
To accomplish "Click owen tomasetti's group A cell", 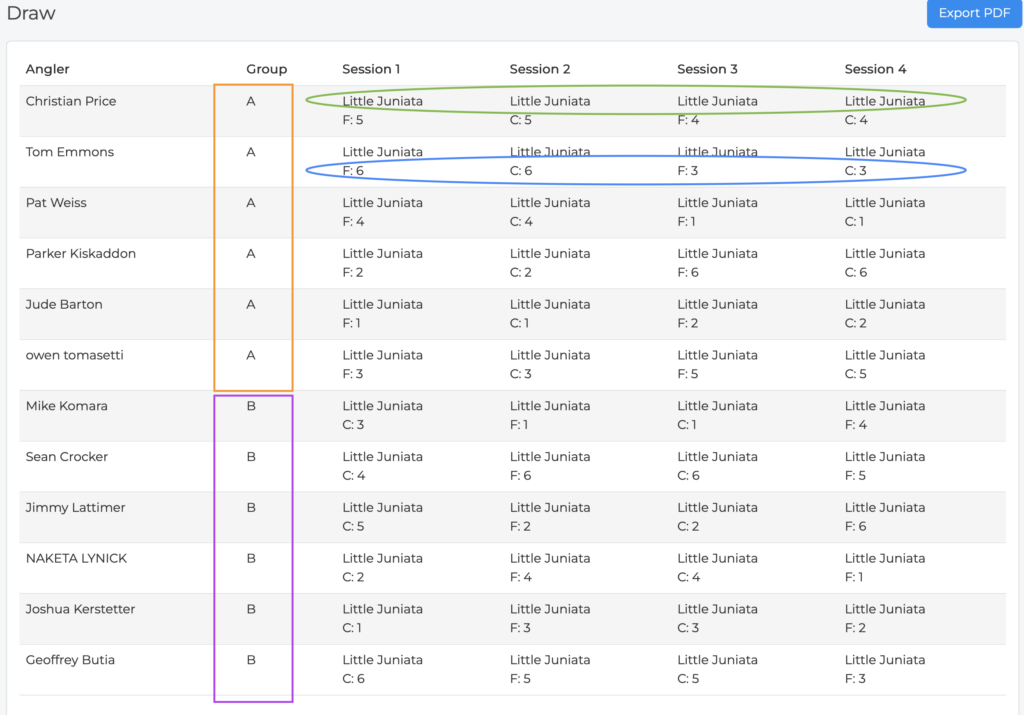I will (251, 355).
